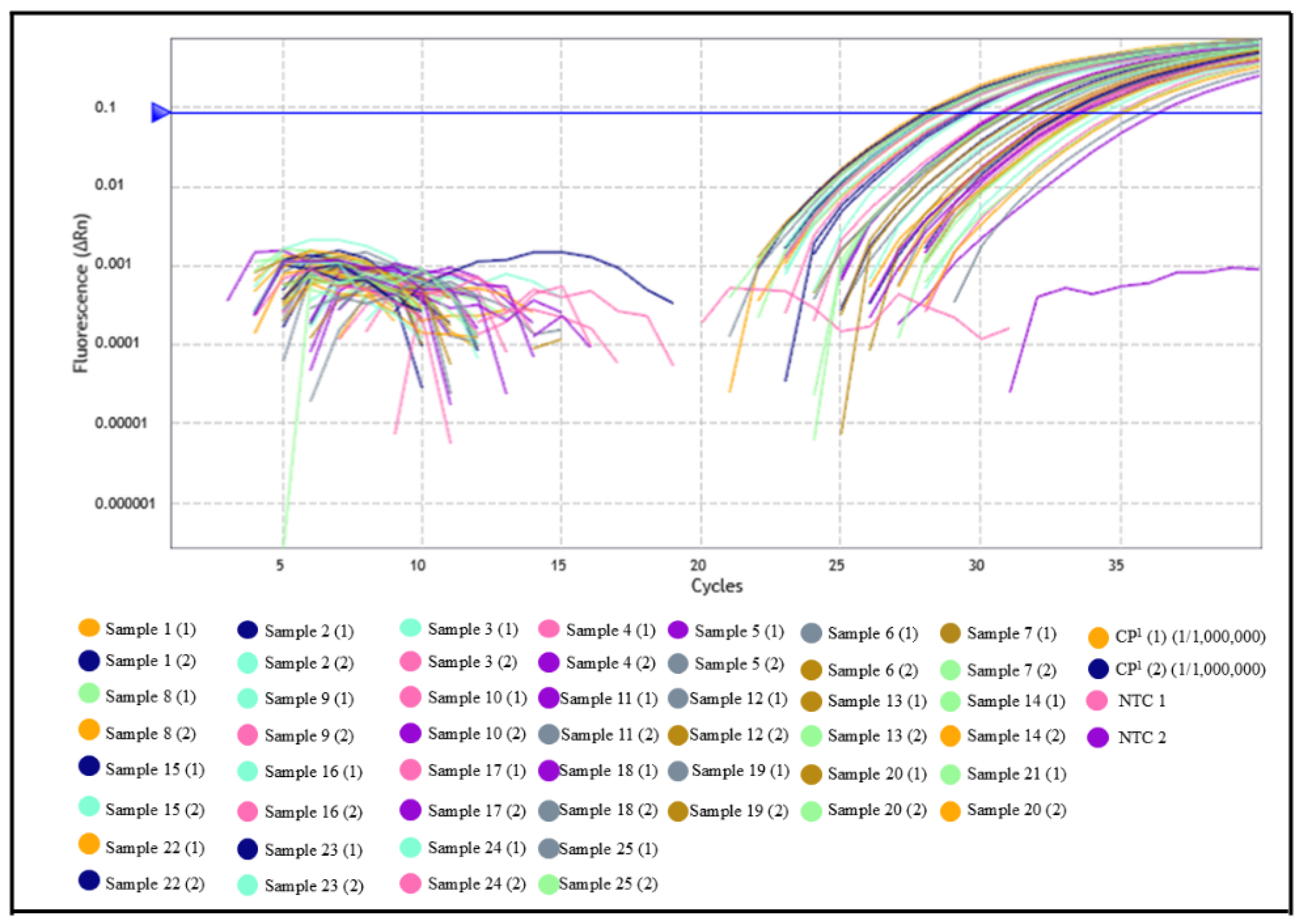
Task: Click CP1 (1) (1/1,000,000) legend label
Action: click(1190, 637)
